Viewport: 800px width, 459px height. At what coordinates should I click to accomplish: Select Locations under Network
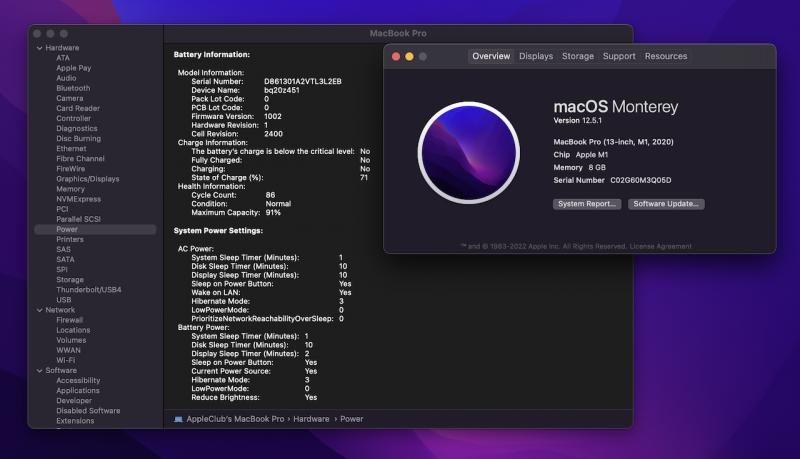point(73,330)
